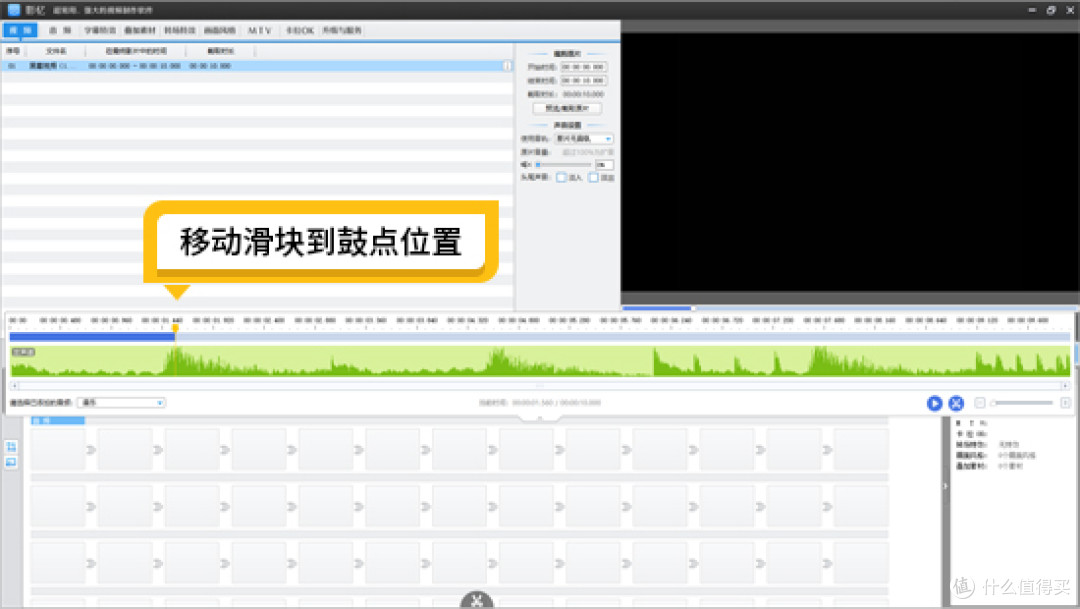Click the lower icon in the left storyboard sidebar

pyautogui.click(x=11, y=462)
